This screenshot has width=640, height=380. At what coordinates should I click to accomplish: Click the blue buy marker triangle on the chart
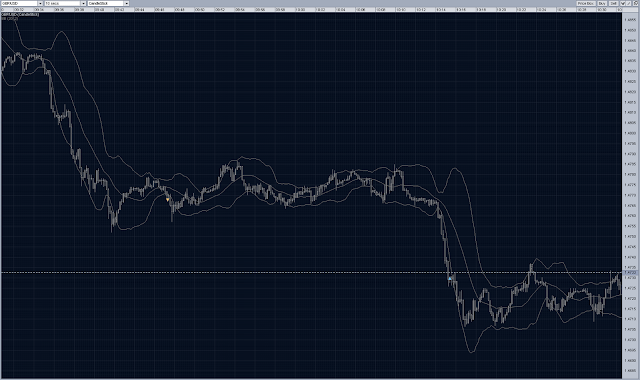pyautogui.click(x=450, y=278)
